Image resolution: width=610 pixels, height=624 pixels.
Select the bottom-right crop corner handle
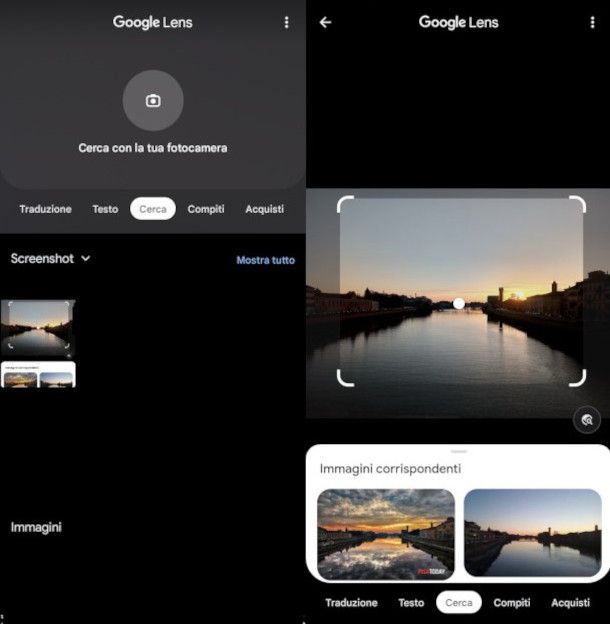pyautogui.click(x=577, y=378)
